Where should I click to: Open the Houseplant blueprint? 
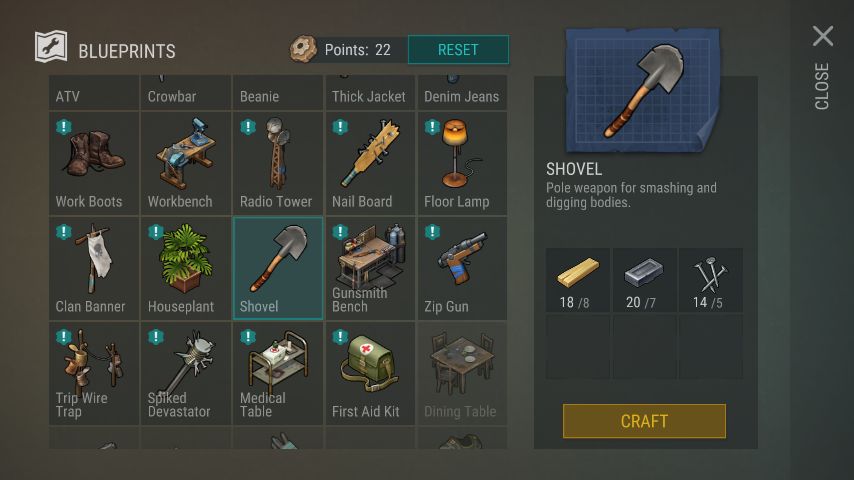coord(186,268)
